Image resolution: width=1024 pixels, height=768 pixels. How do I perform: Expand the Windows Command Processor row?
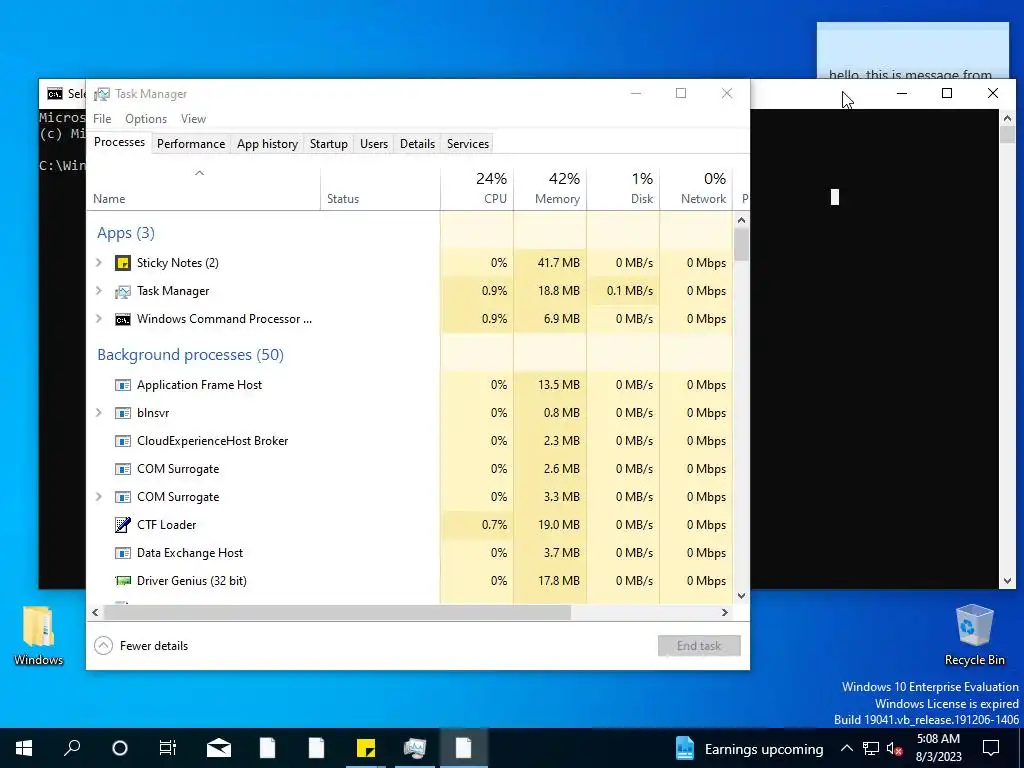[x=99, y=319]
